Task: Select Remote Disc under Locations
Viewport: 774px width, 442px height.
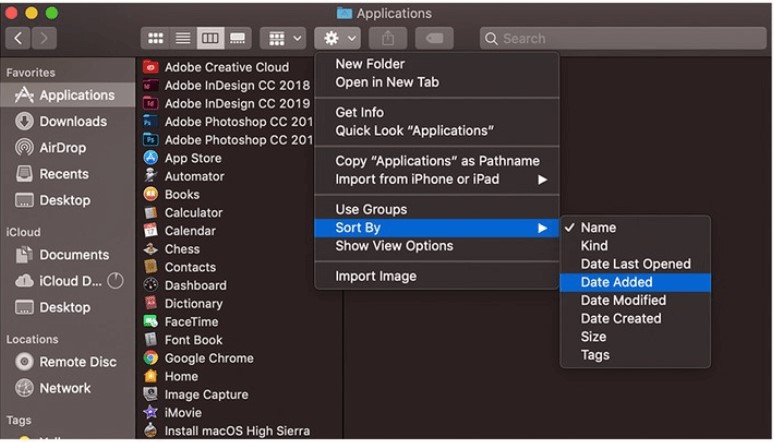Action: click(x=68, y=362)
